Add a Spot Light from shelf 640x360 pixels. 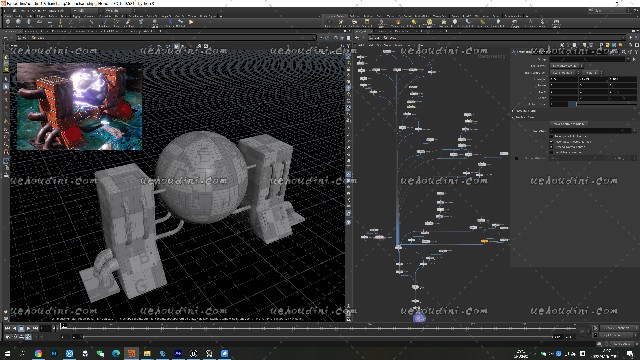point(354,22)
